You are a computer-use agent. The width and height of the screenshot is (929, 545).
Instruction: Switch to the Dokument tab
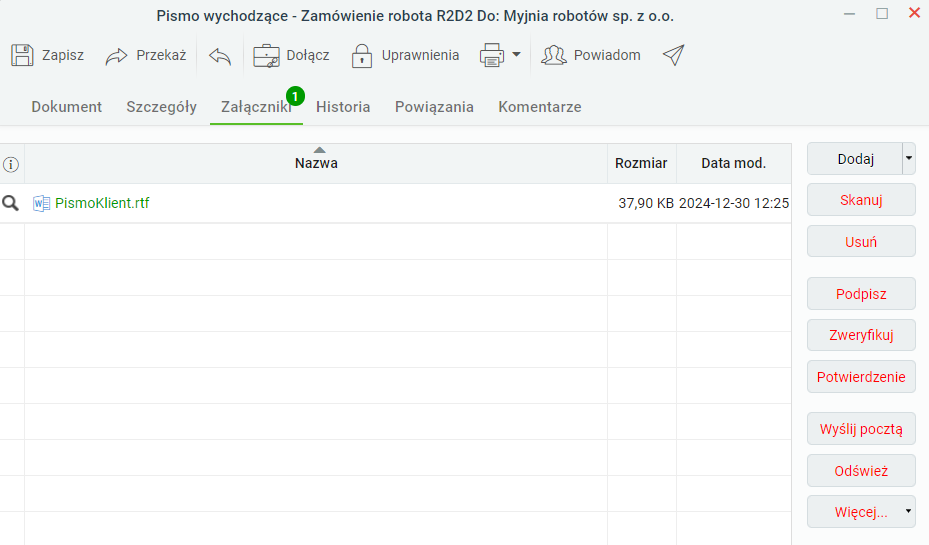[66, 107]
